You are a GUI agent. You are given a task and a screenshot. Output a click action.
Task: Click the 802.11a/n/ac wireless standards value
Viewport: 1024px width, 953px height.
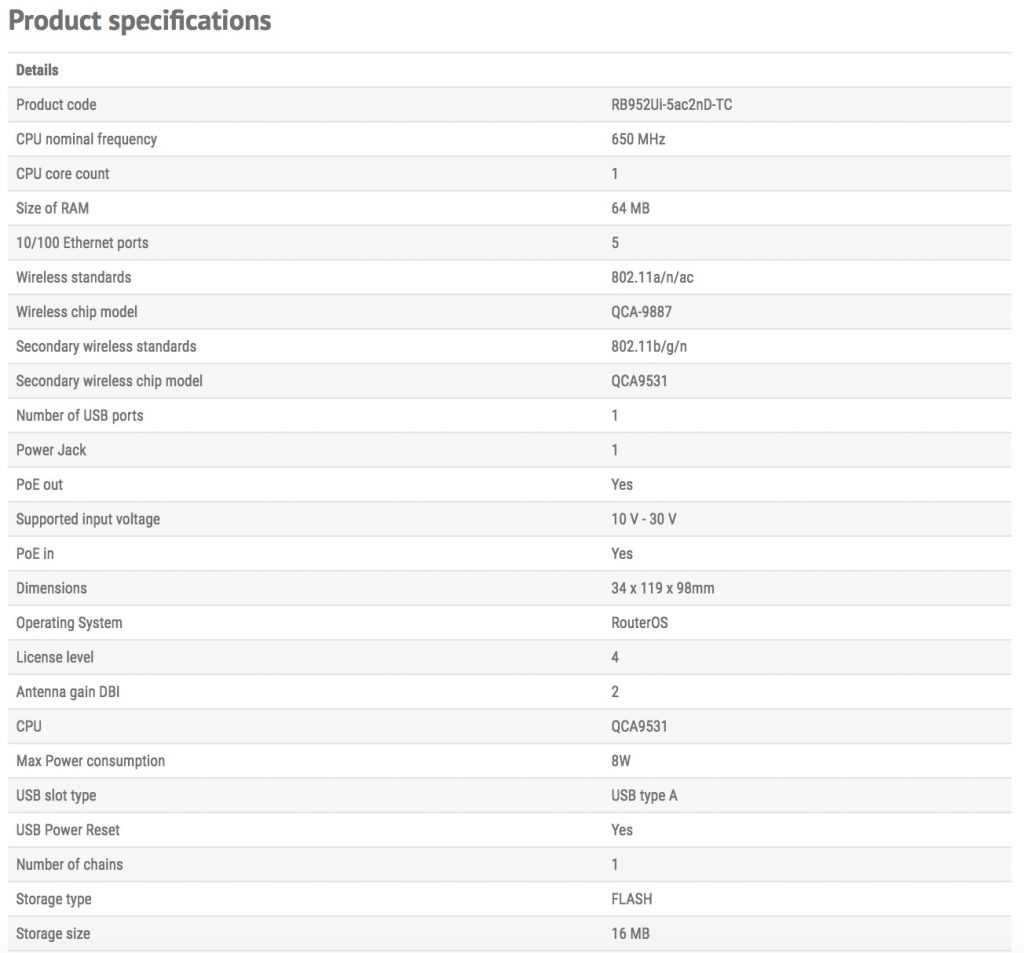[652, 277]
